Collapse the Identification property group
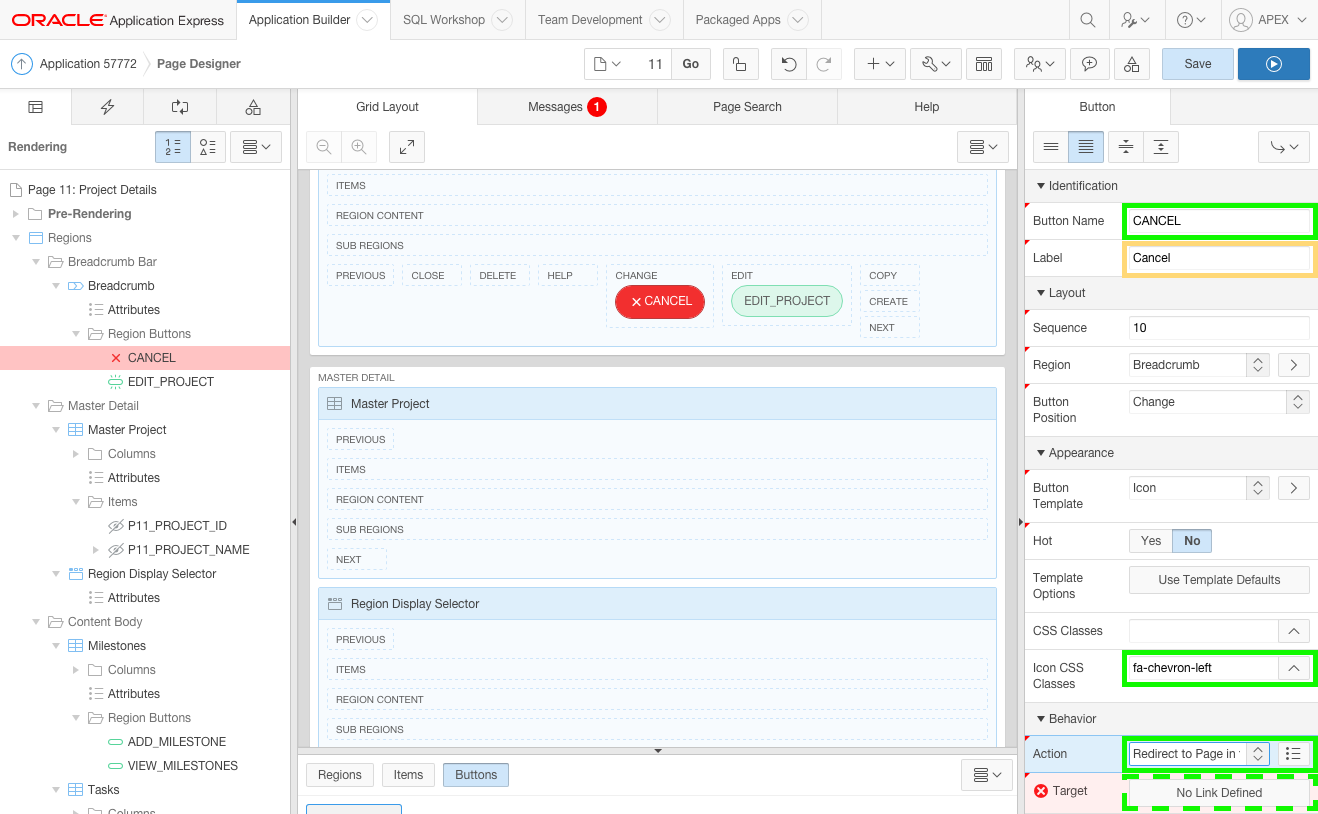Screen dimensions: 1318x814 point(1041,186)
